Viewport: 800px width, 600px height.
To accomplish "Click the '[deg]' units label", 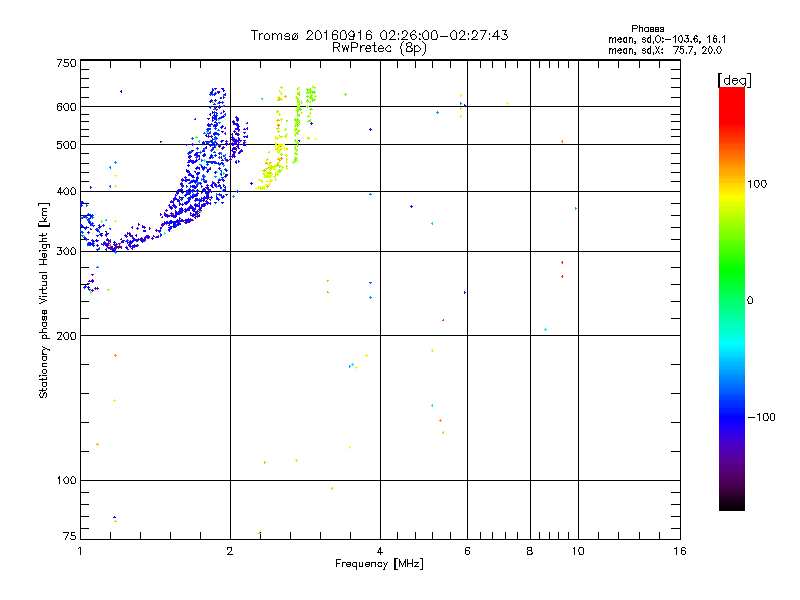I will click(x=734, y=80).
